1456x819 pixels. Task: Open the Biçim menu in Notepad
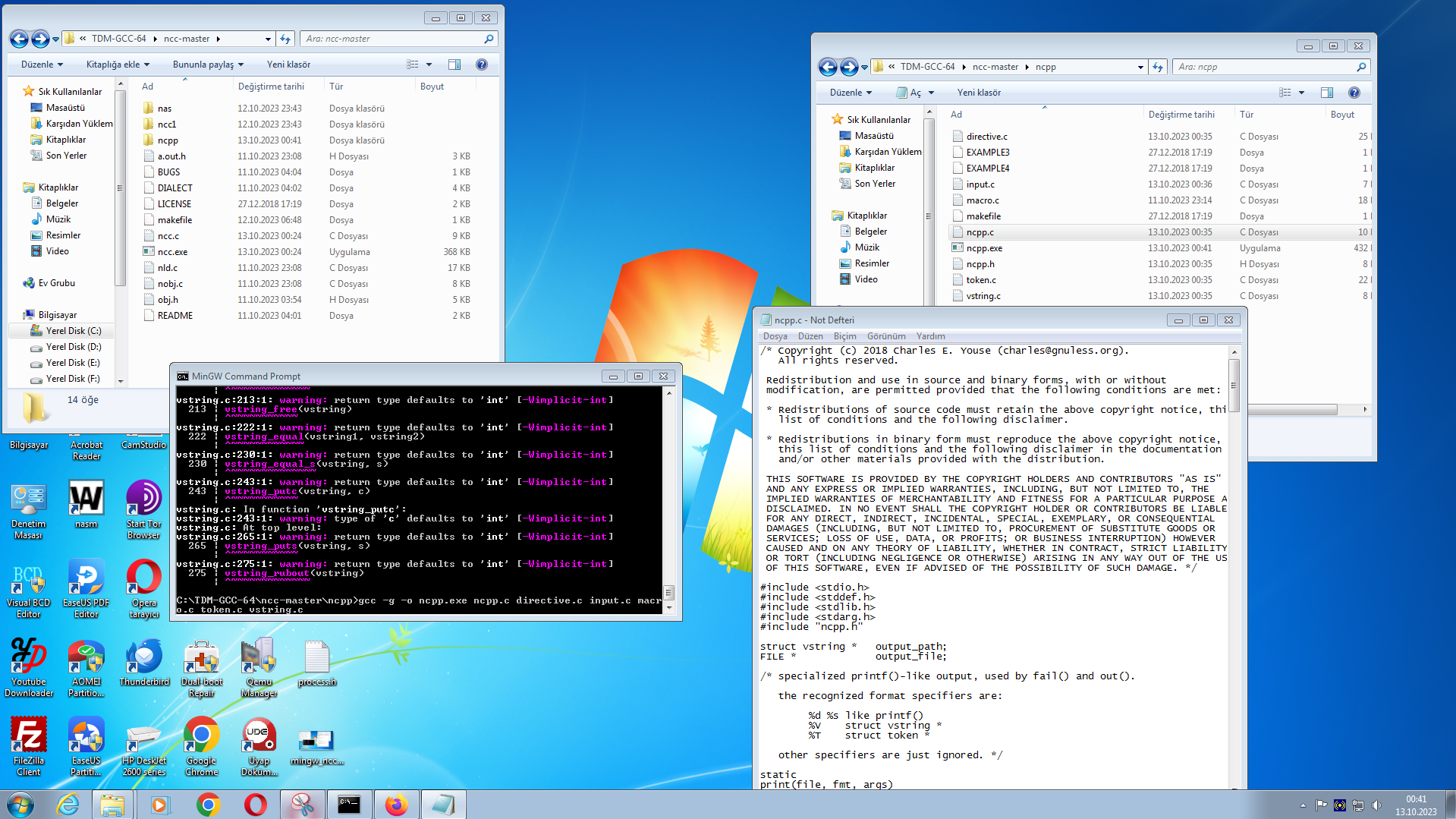844,336
